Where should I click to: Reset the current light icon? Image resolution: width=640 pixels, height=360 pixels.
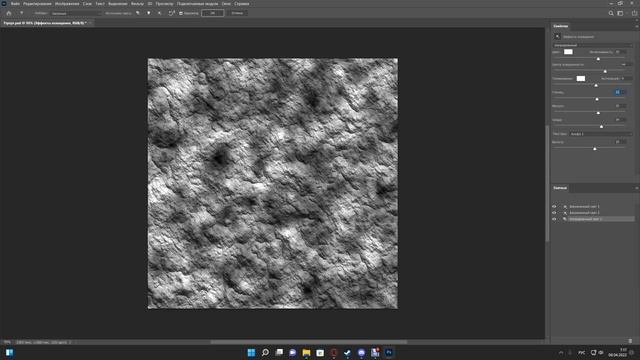pyautogui.click(x=172, y=13)
